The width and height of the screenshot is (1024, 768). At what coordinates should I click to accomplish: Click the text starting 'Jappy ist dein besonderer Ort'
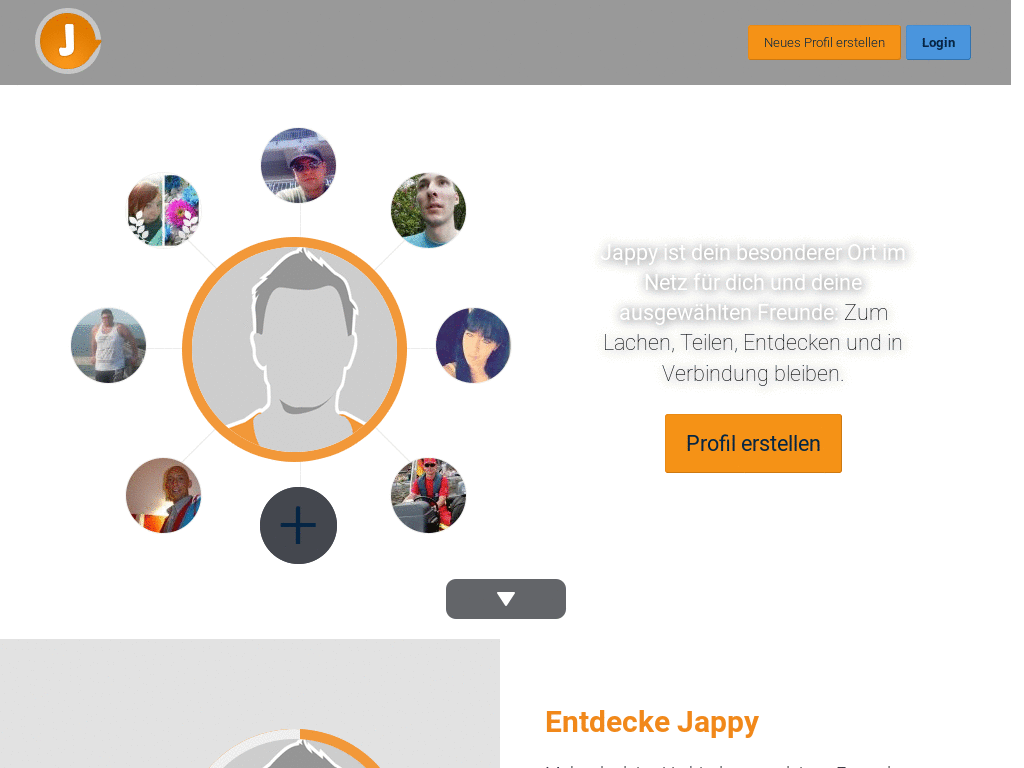tap(753, 313)
